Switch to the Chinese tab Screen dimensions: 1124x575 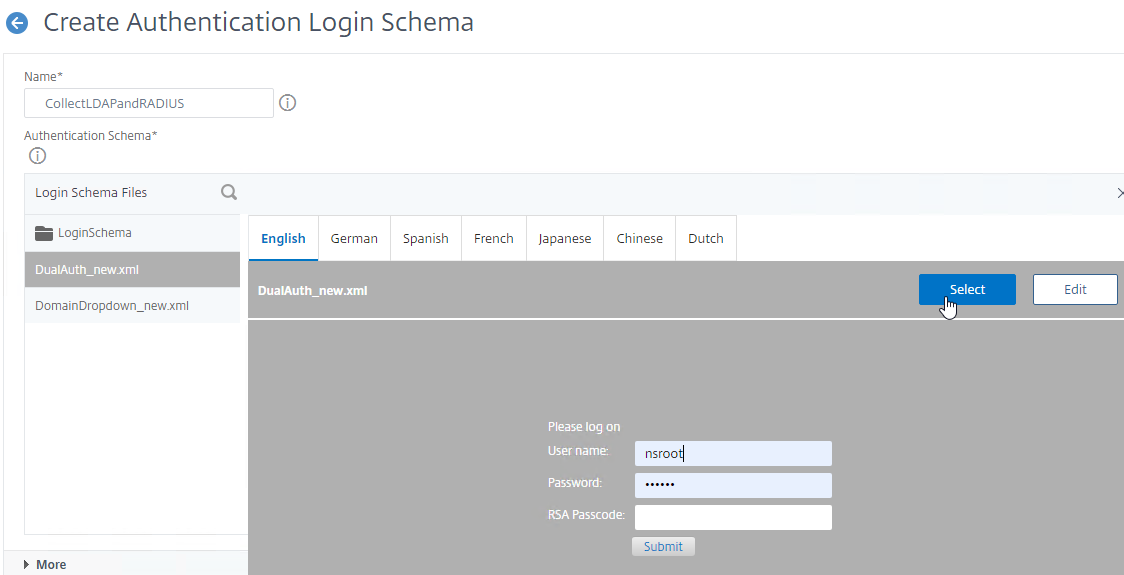639,239
